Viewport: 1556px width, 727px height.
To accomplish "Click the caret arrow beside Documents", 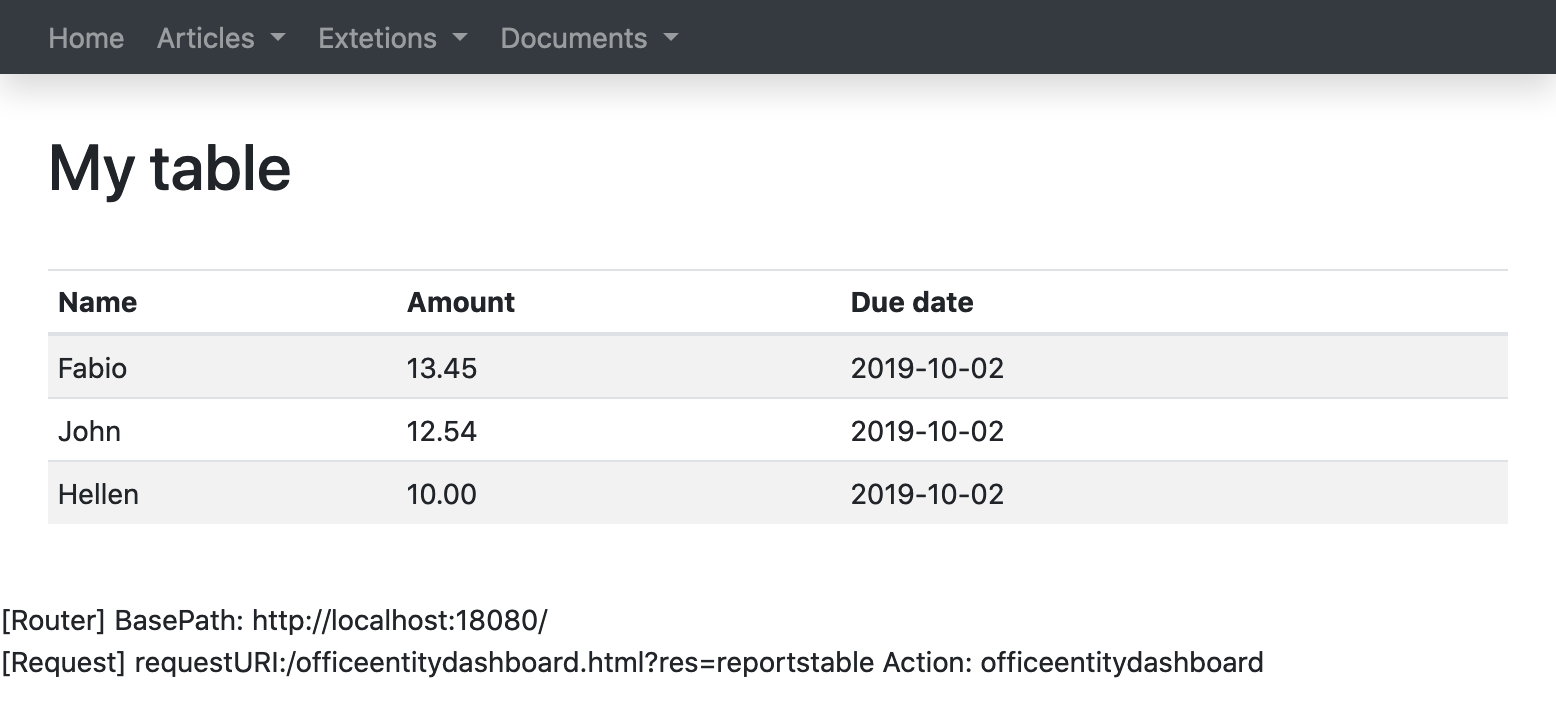I will pos(671,38).
